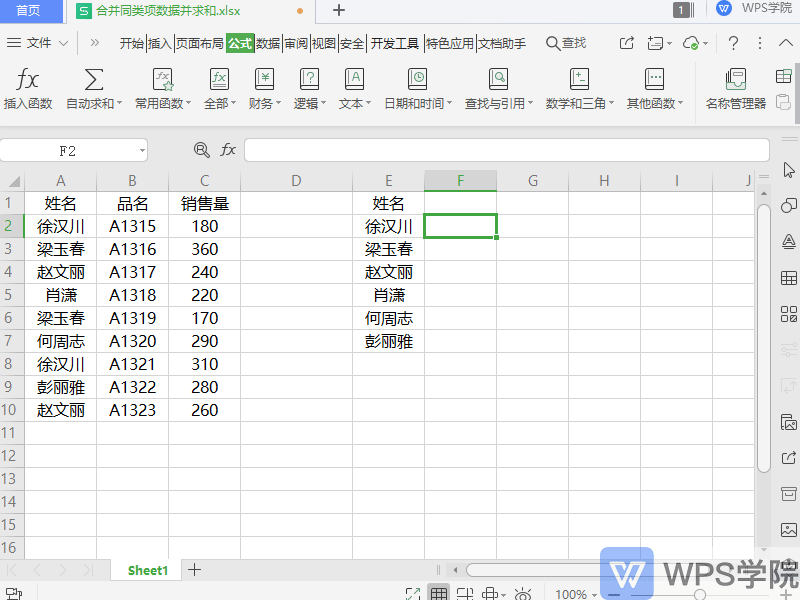The width and height of the screenshot is (800, 600).
Task: Expand the 100% zoom level dropdown
Action: coord(594,595)
